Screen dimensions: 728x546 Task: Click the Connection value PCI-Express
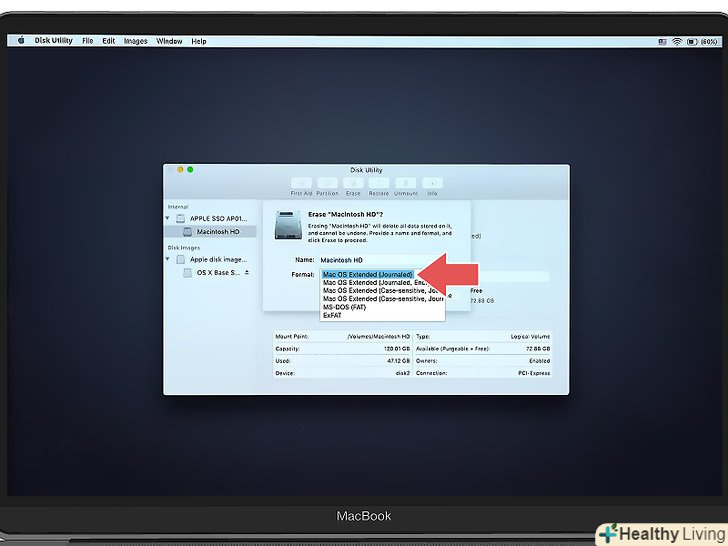point(534,373)
